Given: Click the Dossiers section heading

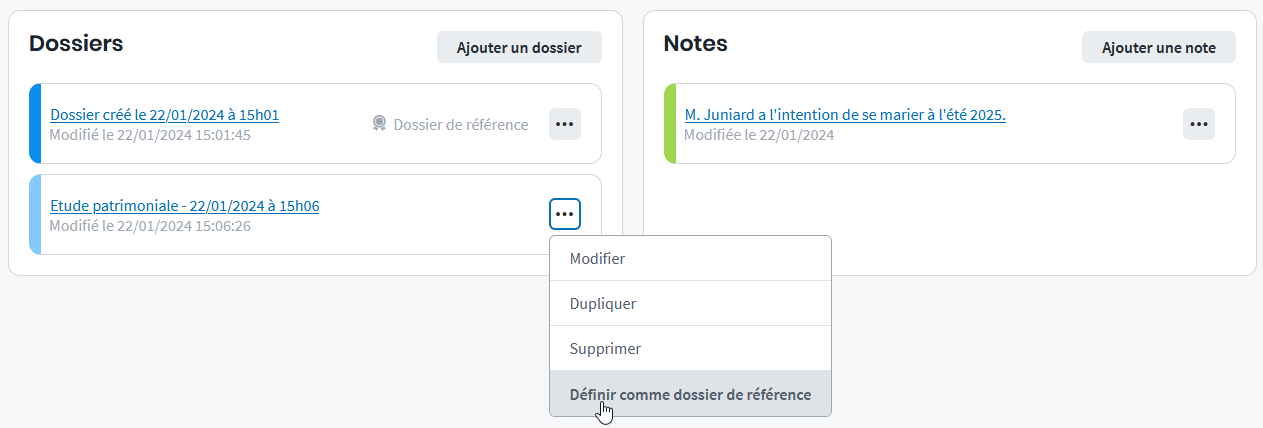Looking at the screenshot, I should pos(76,43).
